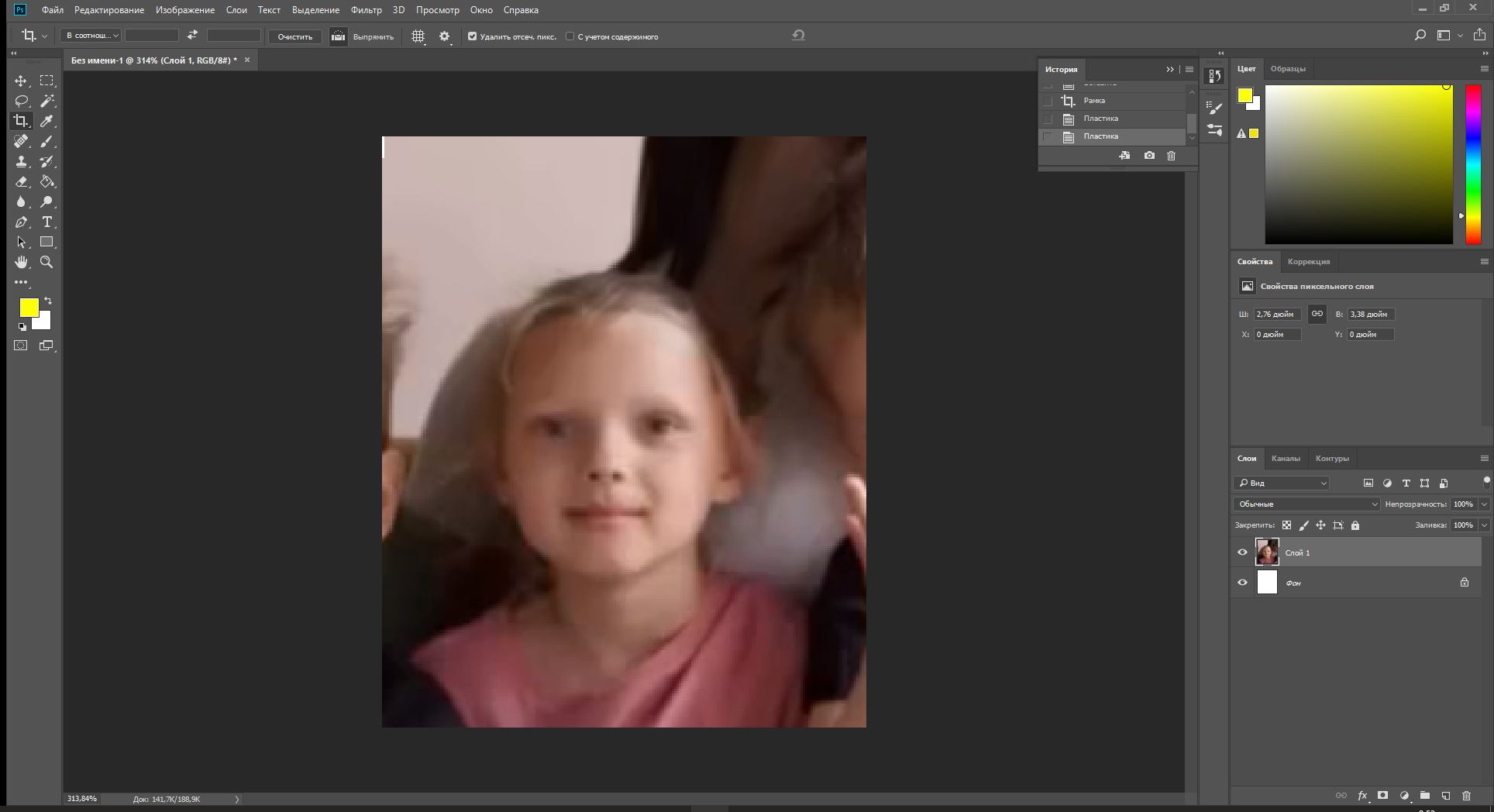
Task: Delete the selected layer
Action: tap(1466, 795)
